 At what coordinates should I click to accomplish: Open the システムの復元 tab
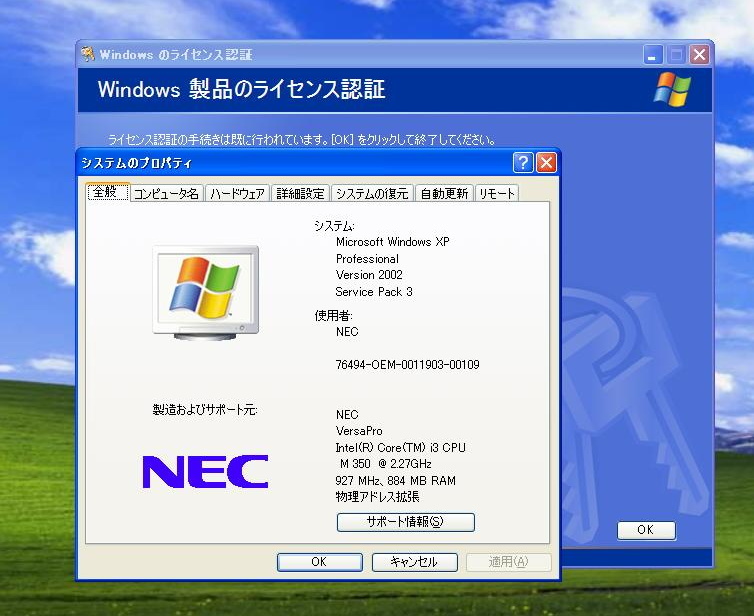click(x=372, y=194)
